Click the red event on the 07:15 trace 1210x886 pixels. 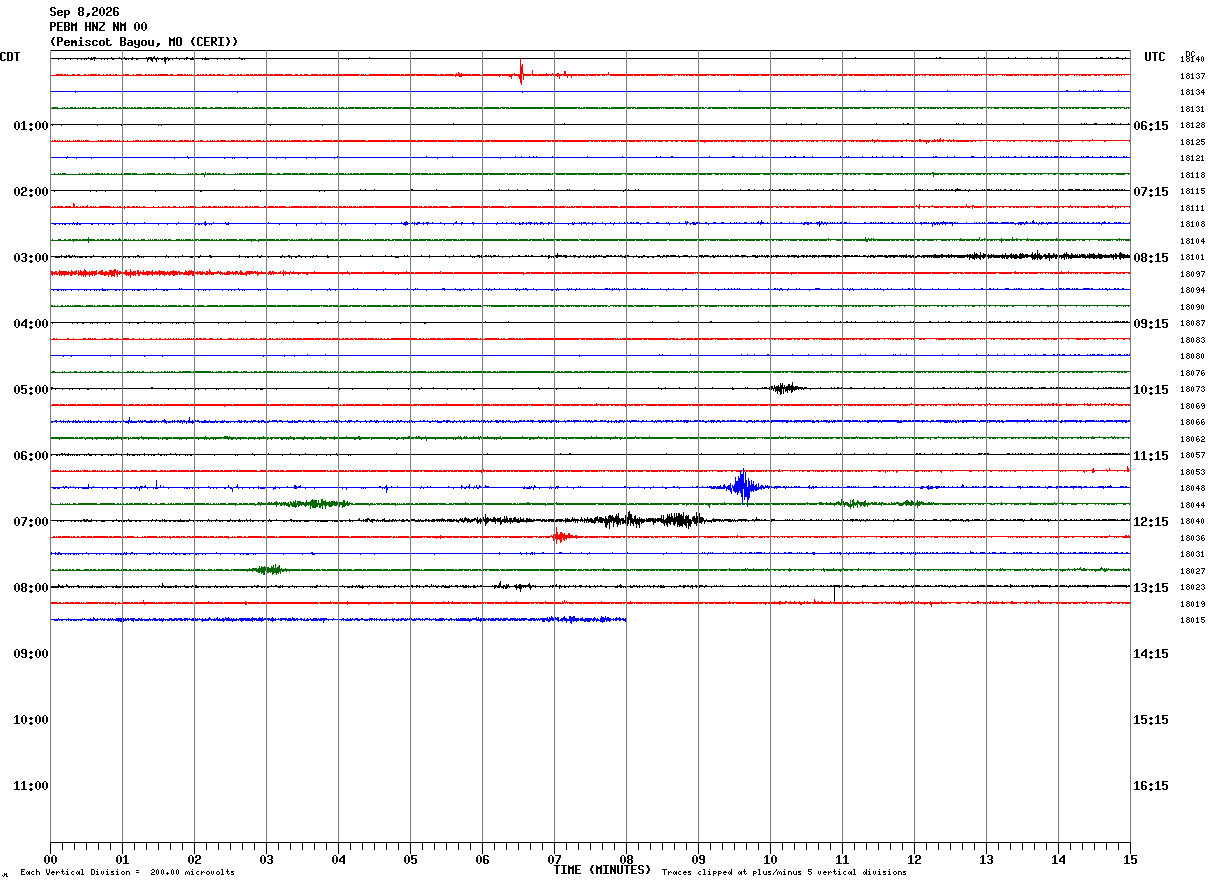point(561,537)
